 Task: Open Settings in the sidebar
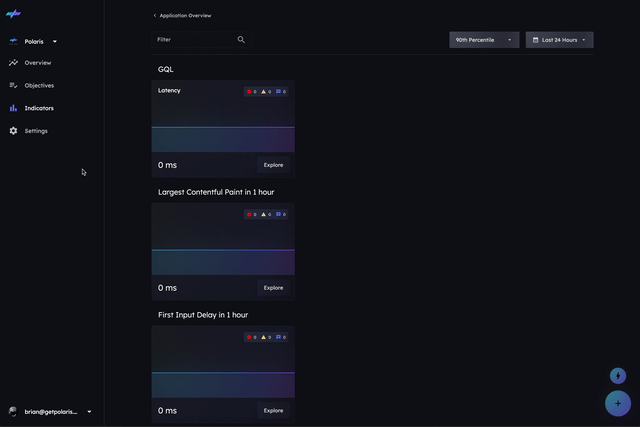[36, 131]
